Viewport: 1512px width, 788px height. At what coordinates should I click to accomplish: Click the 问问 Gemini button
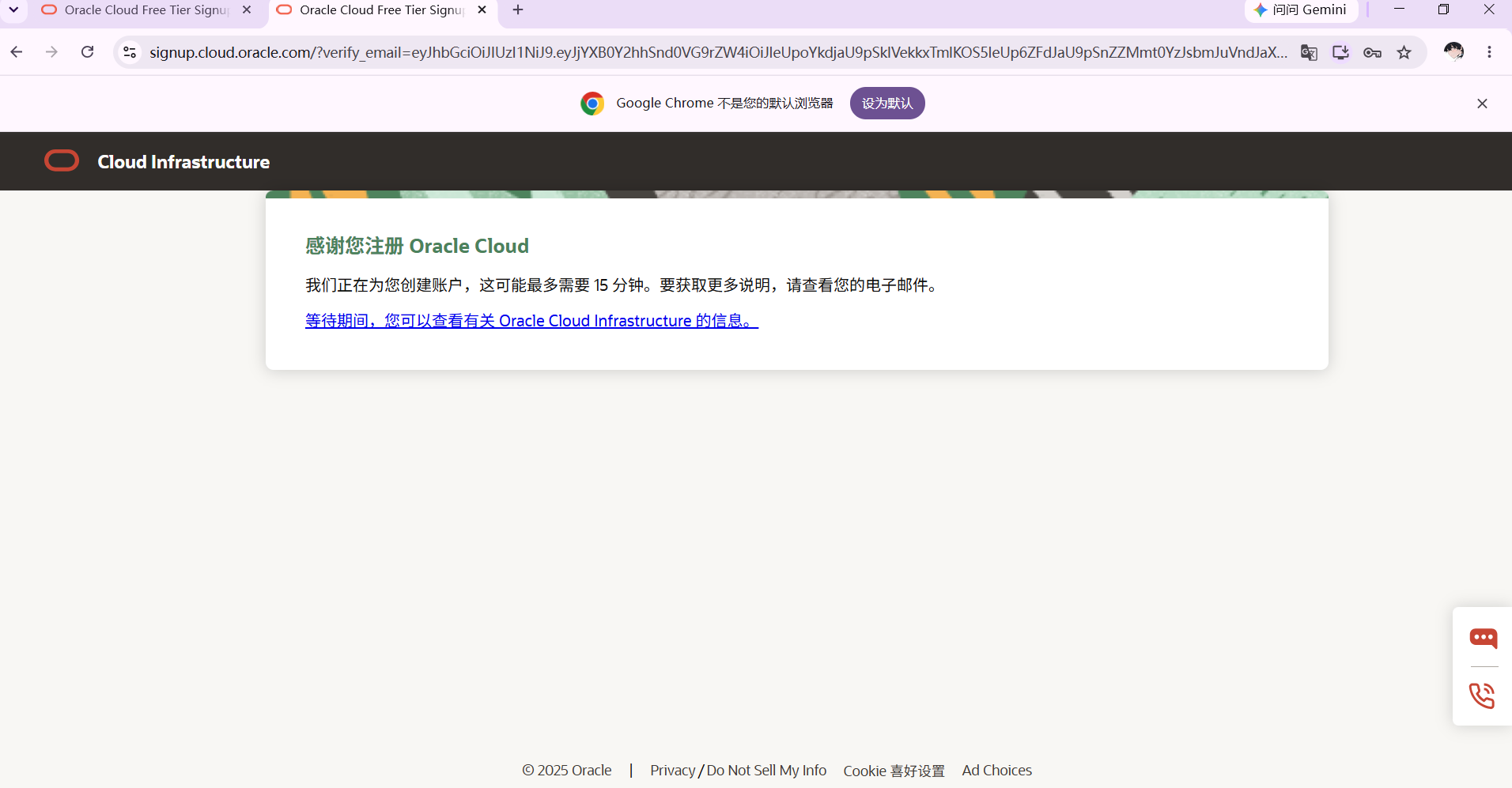coord(1301,10)
